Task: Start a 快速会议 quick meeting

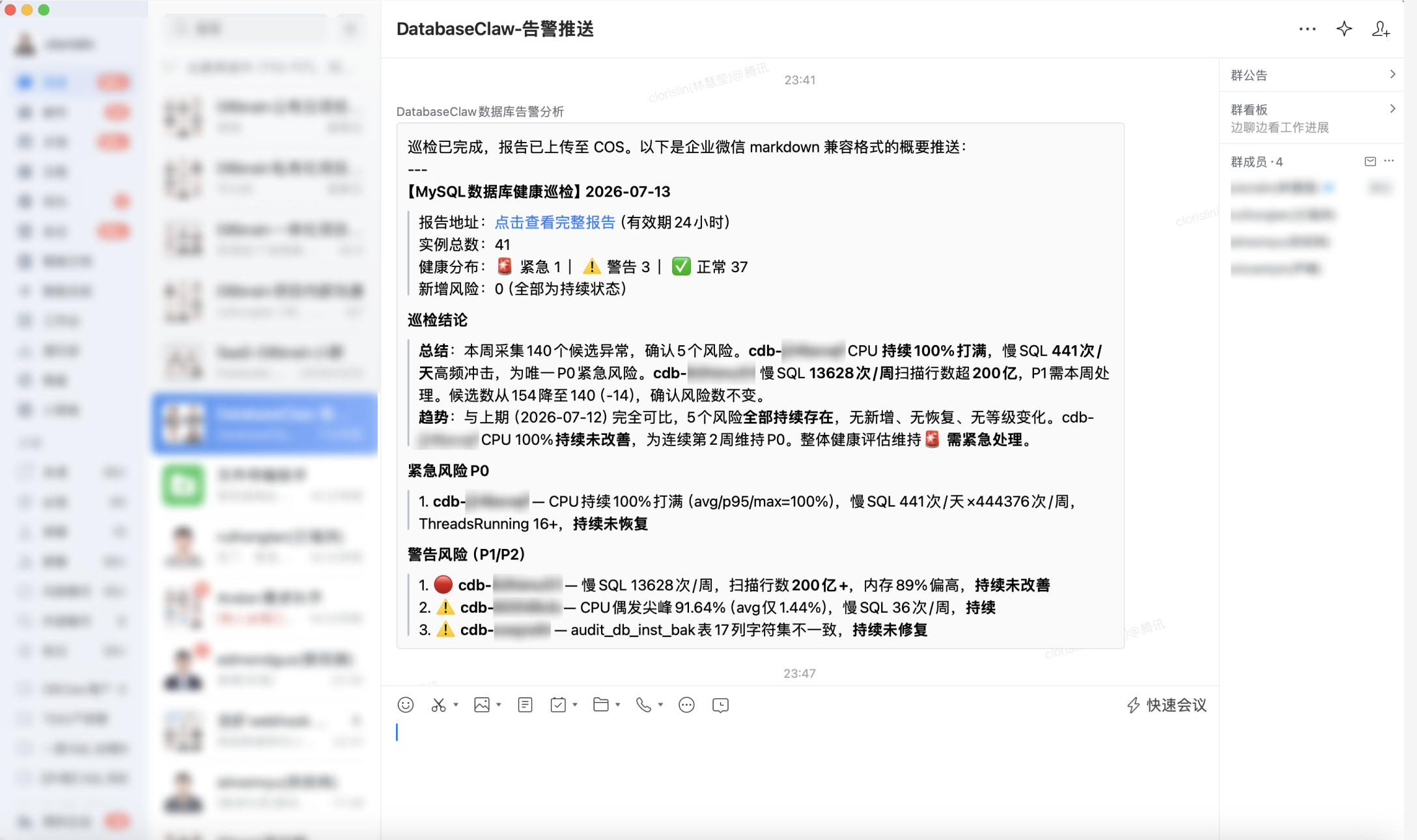Action: [1167, 705]
